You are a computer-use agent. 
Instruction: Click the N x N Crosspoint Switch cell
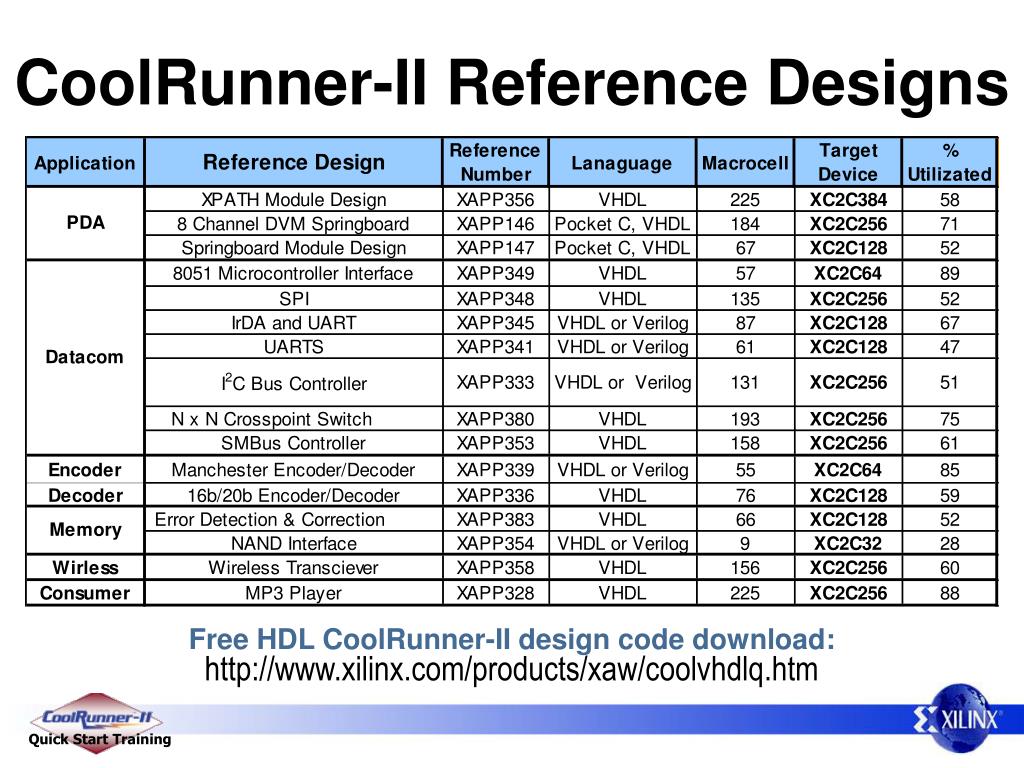[x=294, y=419]
